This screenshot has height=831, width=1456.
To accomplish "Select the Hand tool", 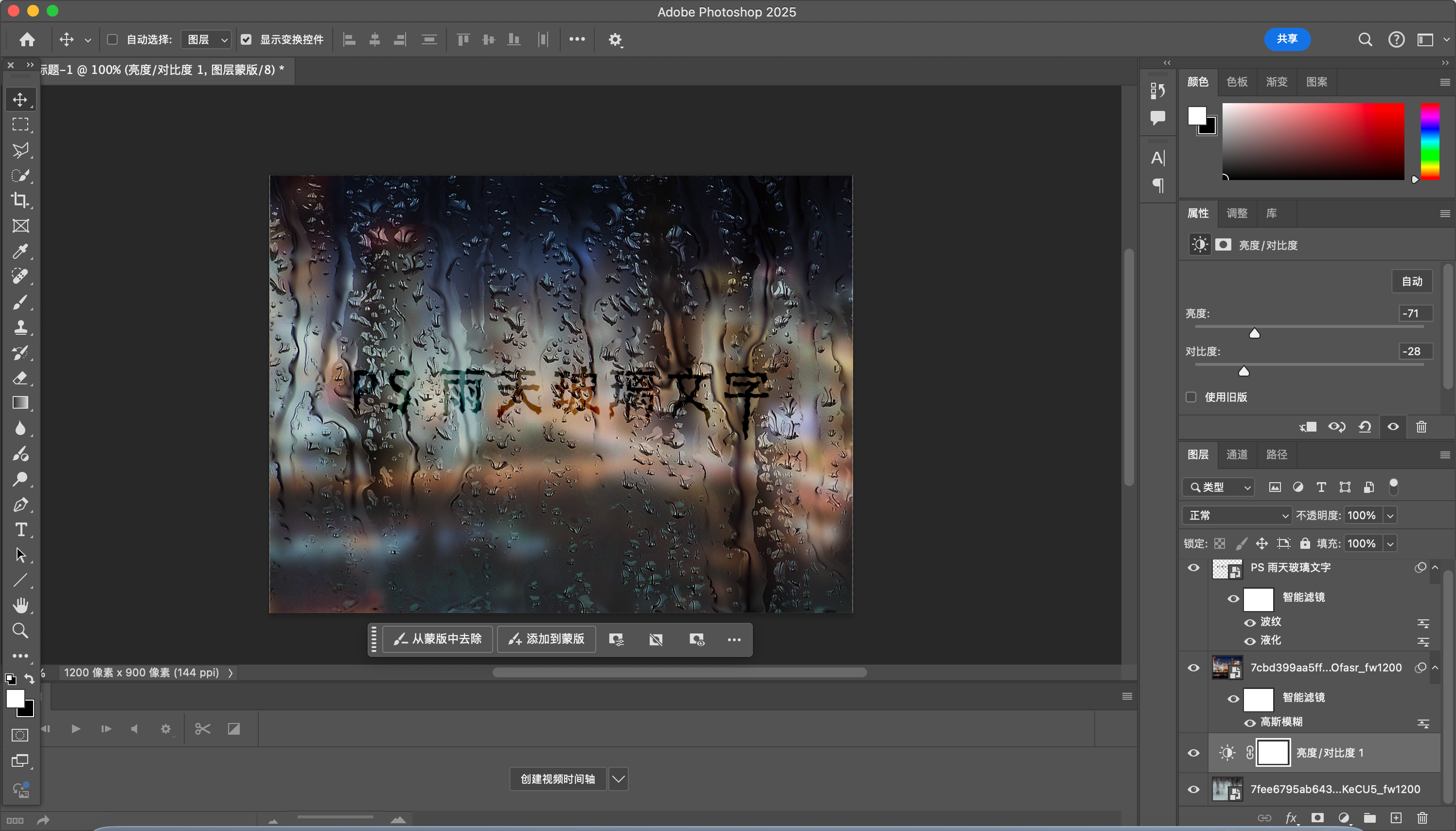I will [20, 605].
